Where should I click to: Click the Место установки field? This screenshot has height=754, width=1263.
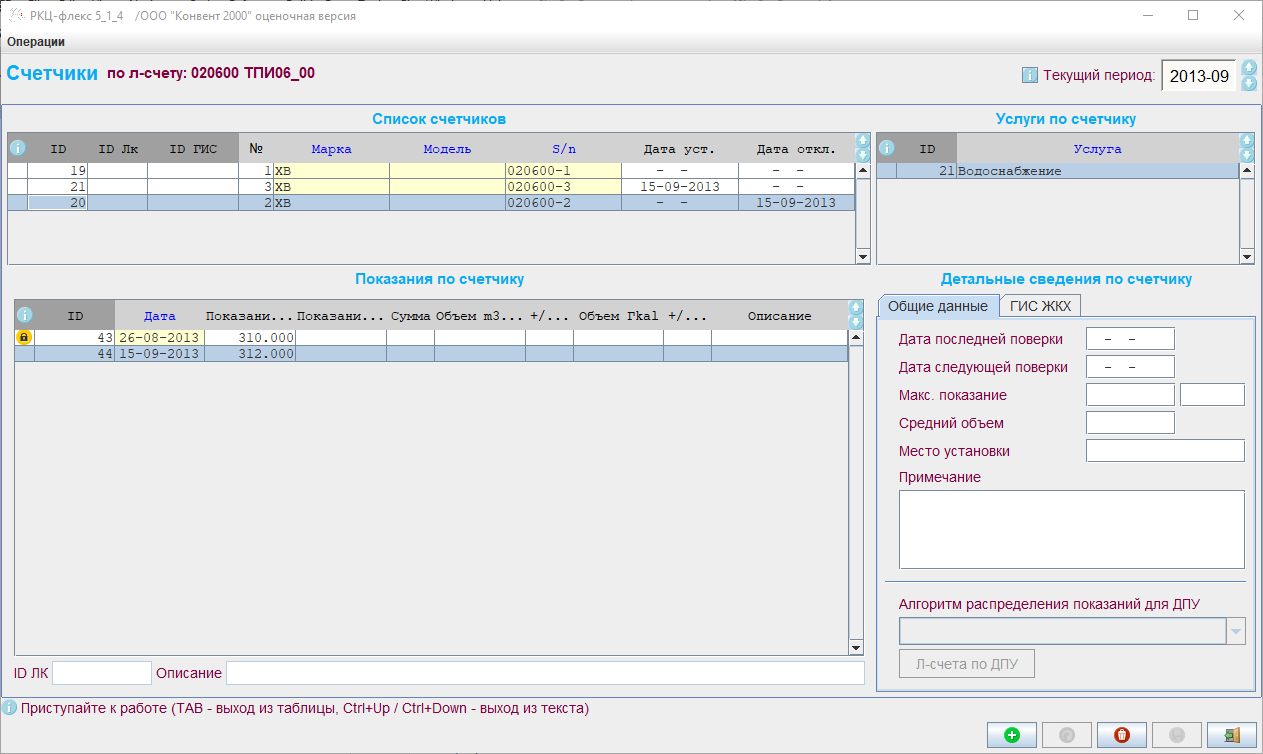tap(1165, 451)
